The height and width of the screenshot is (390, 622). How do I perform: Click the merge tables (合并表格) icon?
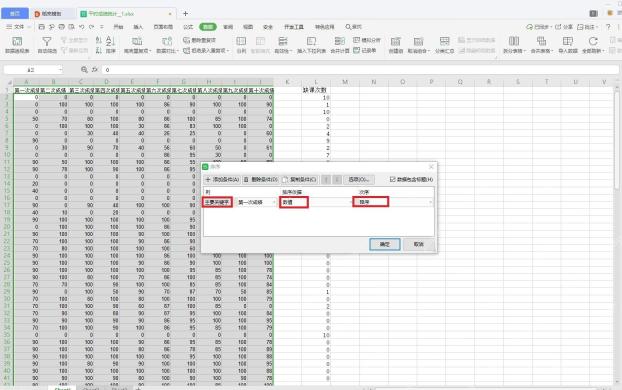541,41
